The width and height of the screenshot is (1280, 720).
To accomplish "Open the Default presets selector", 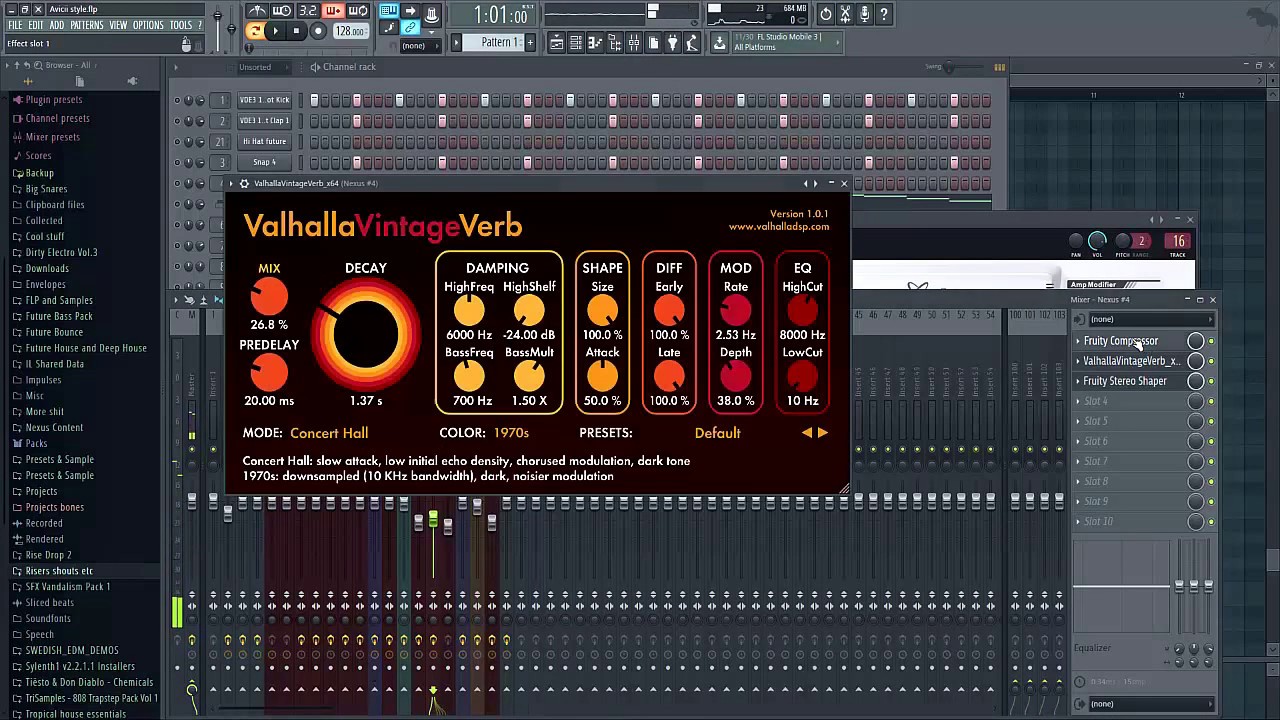I will point(717,433).
